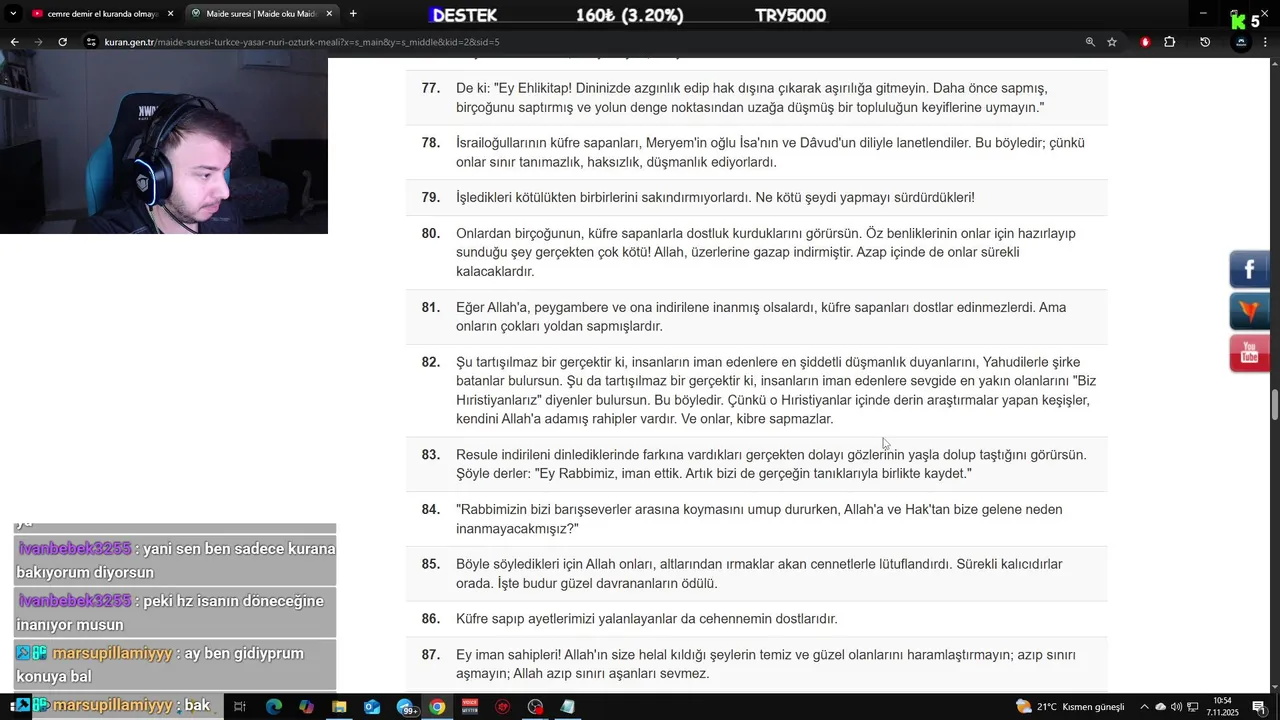
Task: Open the clock-like app icon on the taskbar
Action: [536, 707]
